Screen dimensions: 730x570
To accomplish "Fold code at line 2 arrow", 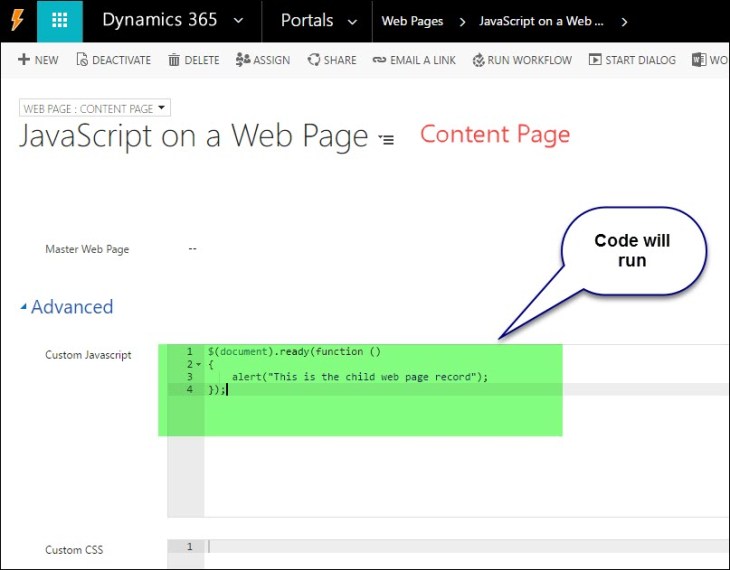I will 199,364.
